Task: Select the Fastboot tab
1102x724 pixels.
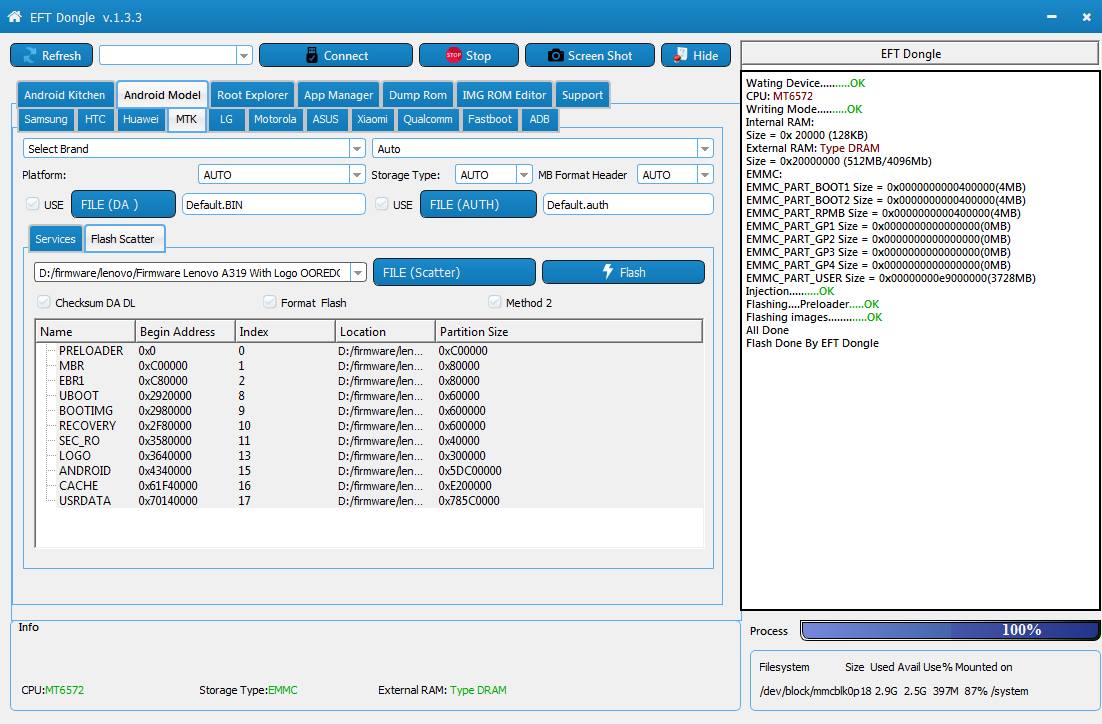Action: (490, 119)
